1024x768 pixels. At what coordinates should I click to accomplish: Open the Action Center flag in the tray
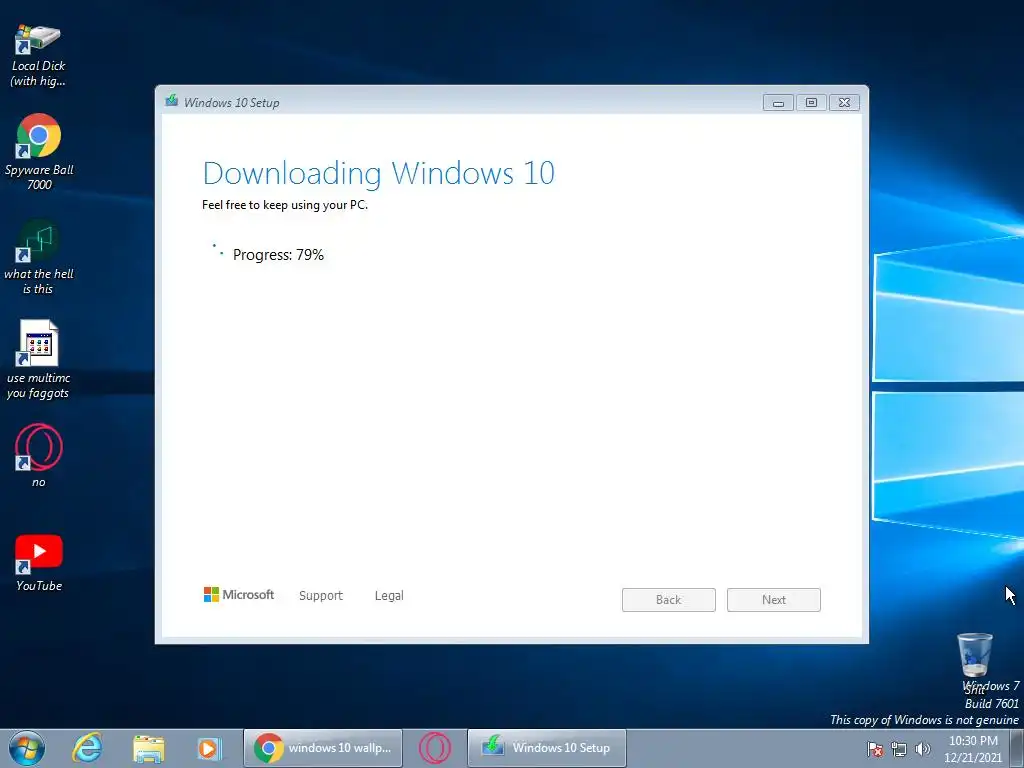click(875, 749)
